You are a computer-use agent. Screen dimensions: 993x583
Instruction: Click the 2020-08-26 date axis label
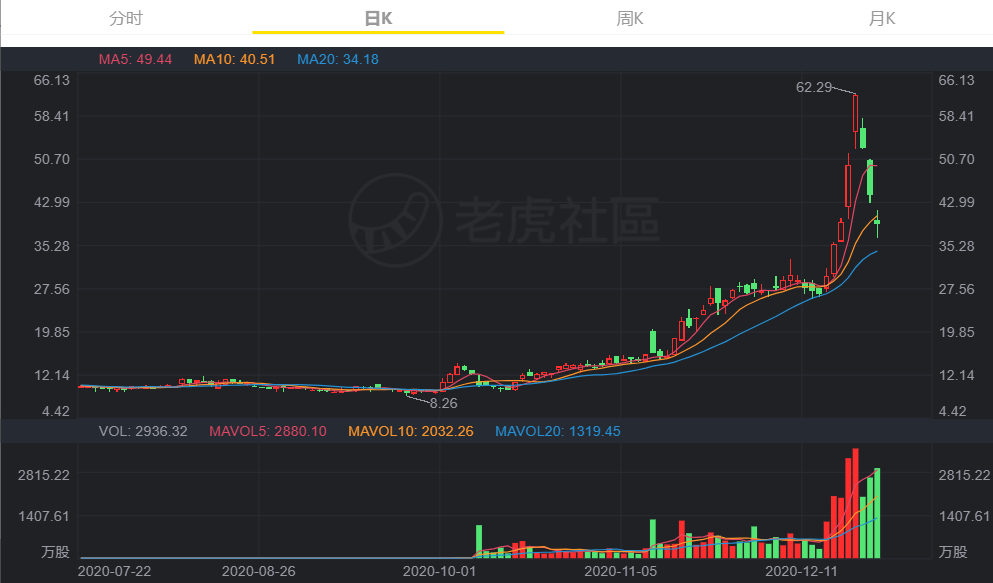coord(258,571)
